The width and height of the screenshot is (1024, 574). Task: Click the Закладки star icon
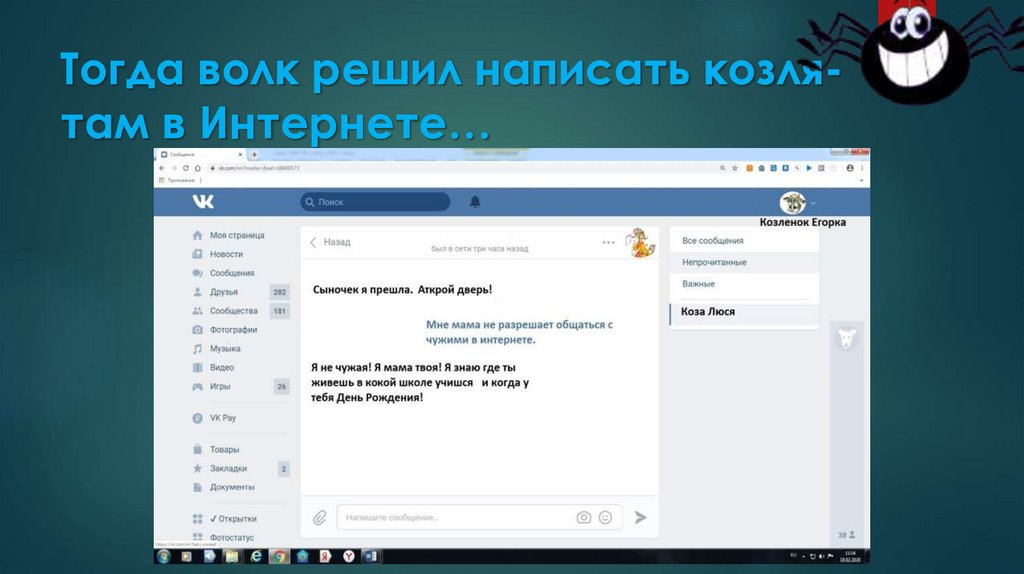point(197,468)
